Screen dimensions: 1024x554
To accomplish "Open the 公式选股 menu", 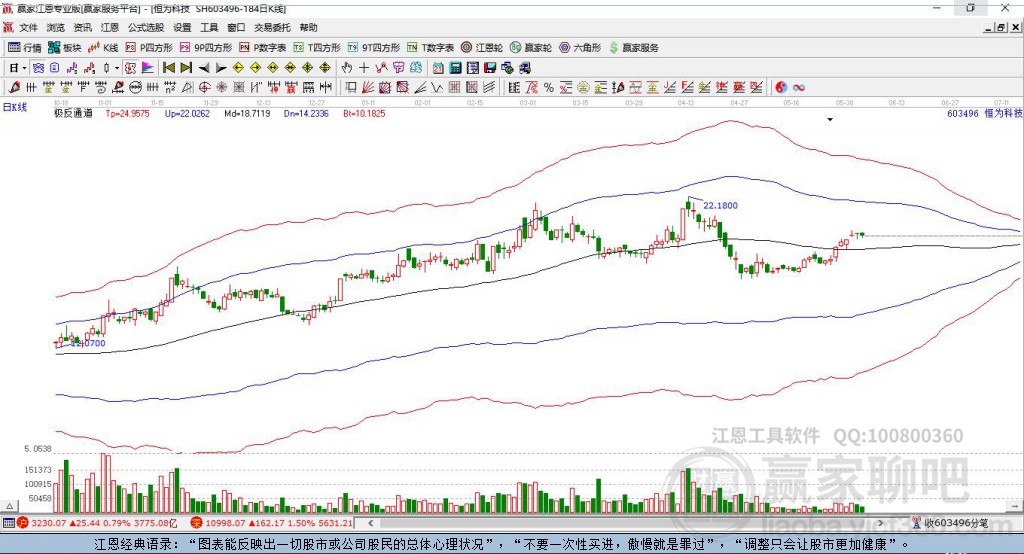I will pyautogui.click(x=146, y=27).
